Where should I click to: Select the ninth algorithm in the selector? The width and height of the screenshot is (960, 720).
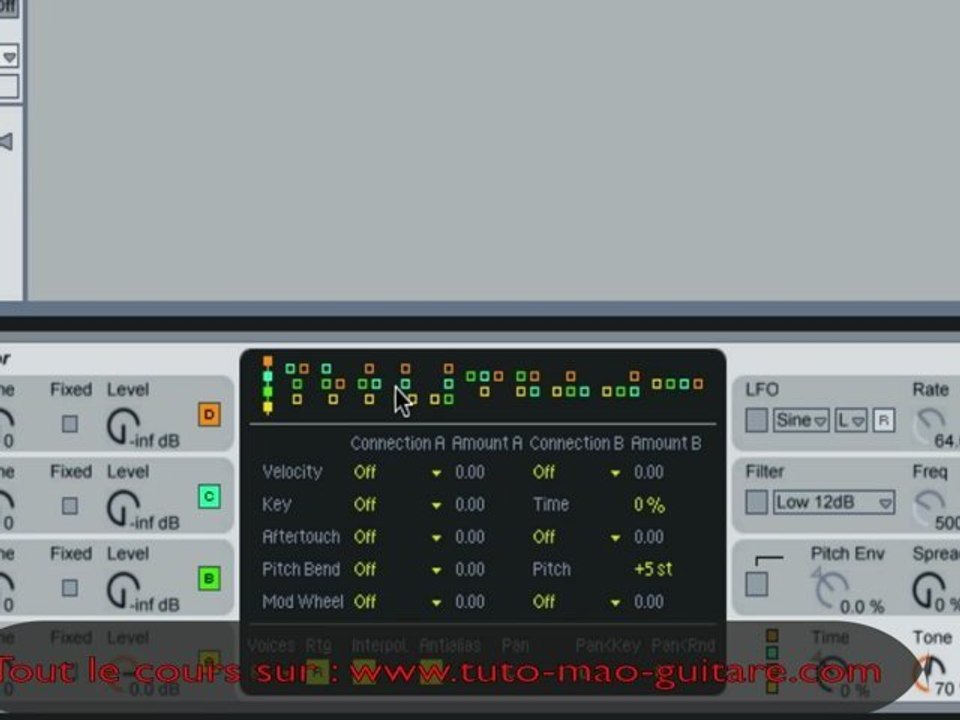pos(571,384)
